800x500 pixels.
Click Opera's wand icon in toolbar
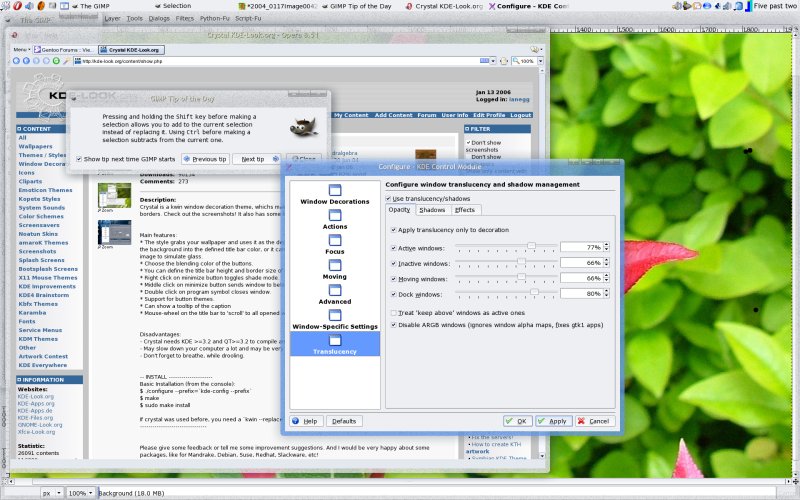(x=66, y=61)
